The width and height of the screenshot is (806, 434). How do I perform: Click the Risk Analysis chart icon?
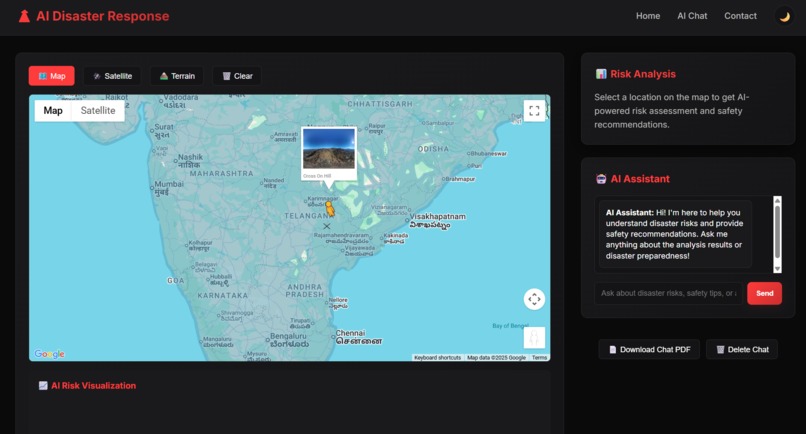click(601, 74)
